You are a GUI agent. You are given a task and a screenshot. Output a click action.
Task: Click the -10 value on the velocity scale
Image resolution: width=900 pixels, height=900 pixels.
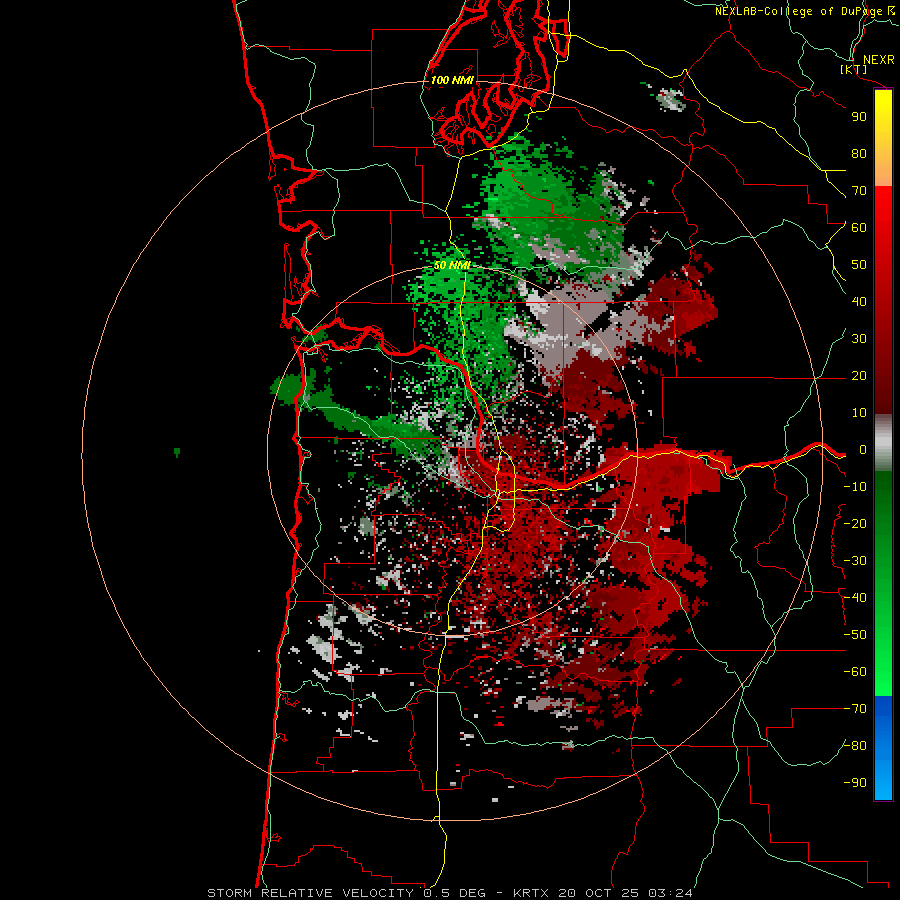[x=855, y=487]
